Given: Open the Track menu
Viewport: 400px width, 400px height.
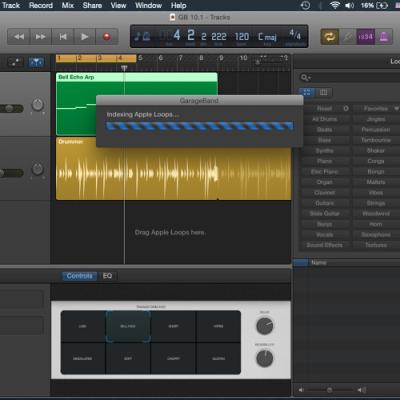Looking at the screenshot, I should [11, 5].
